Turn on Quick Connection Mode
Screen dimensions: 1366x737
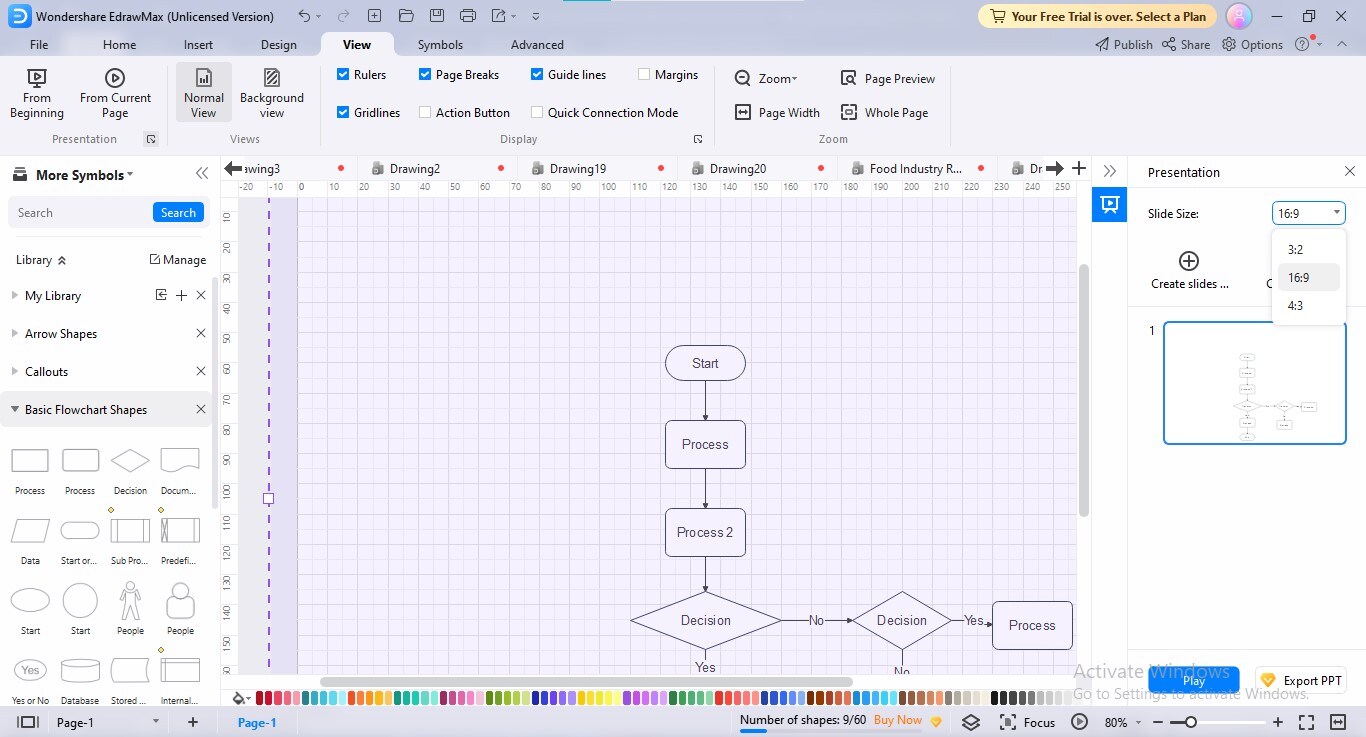537,113
